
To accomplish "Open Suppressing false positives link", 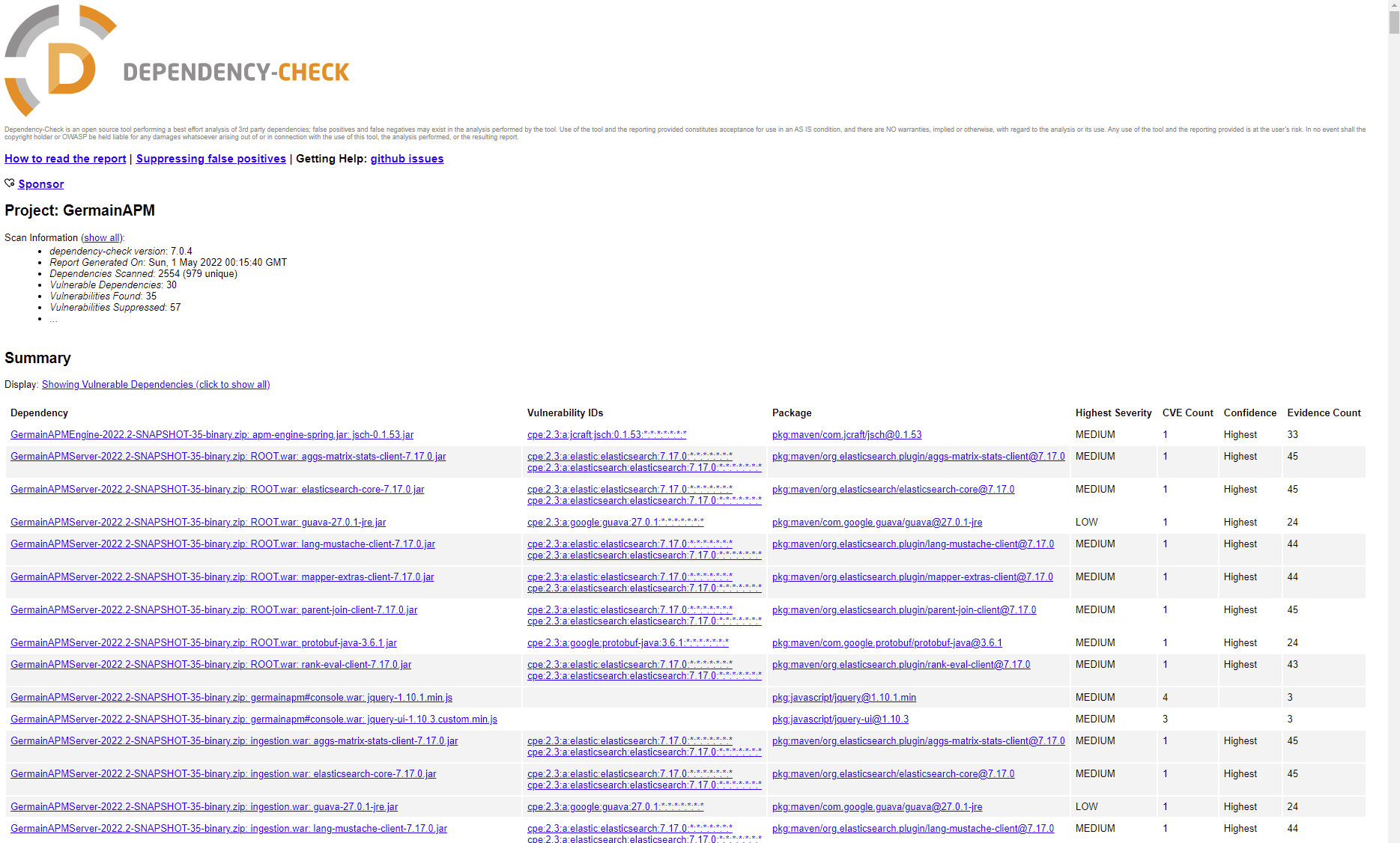I will coord(210,159).
